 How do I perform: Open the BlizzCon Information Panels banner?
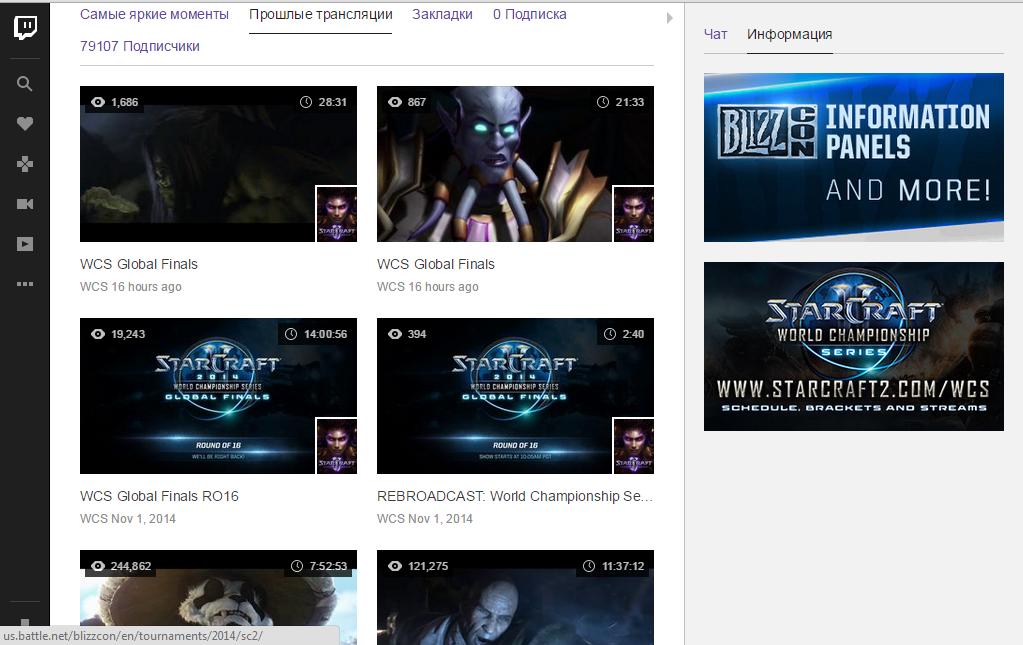click(853, 157)
